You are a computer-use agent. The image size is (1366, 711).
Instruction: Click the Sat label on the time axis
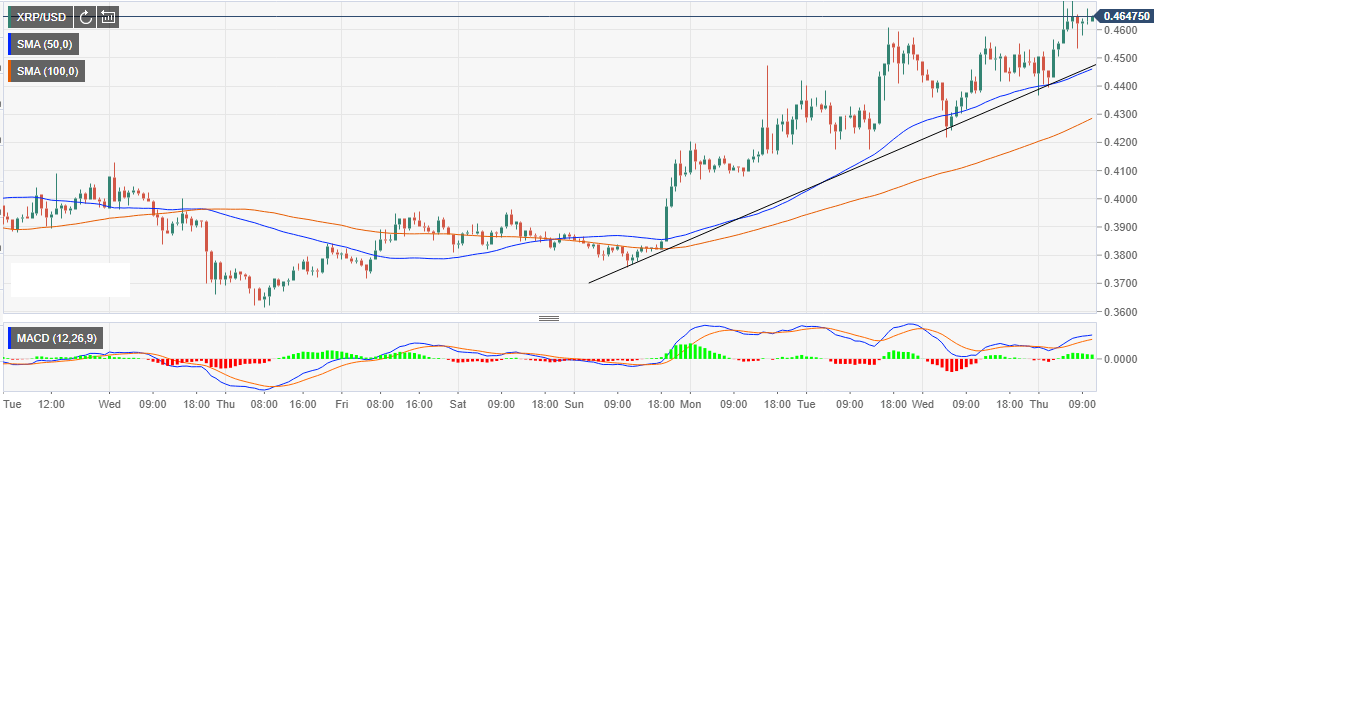coord(458,404)
